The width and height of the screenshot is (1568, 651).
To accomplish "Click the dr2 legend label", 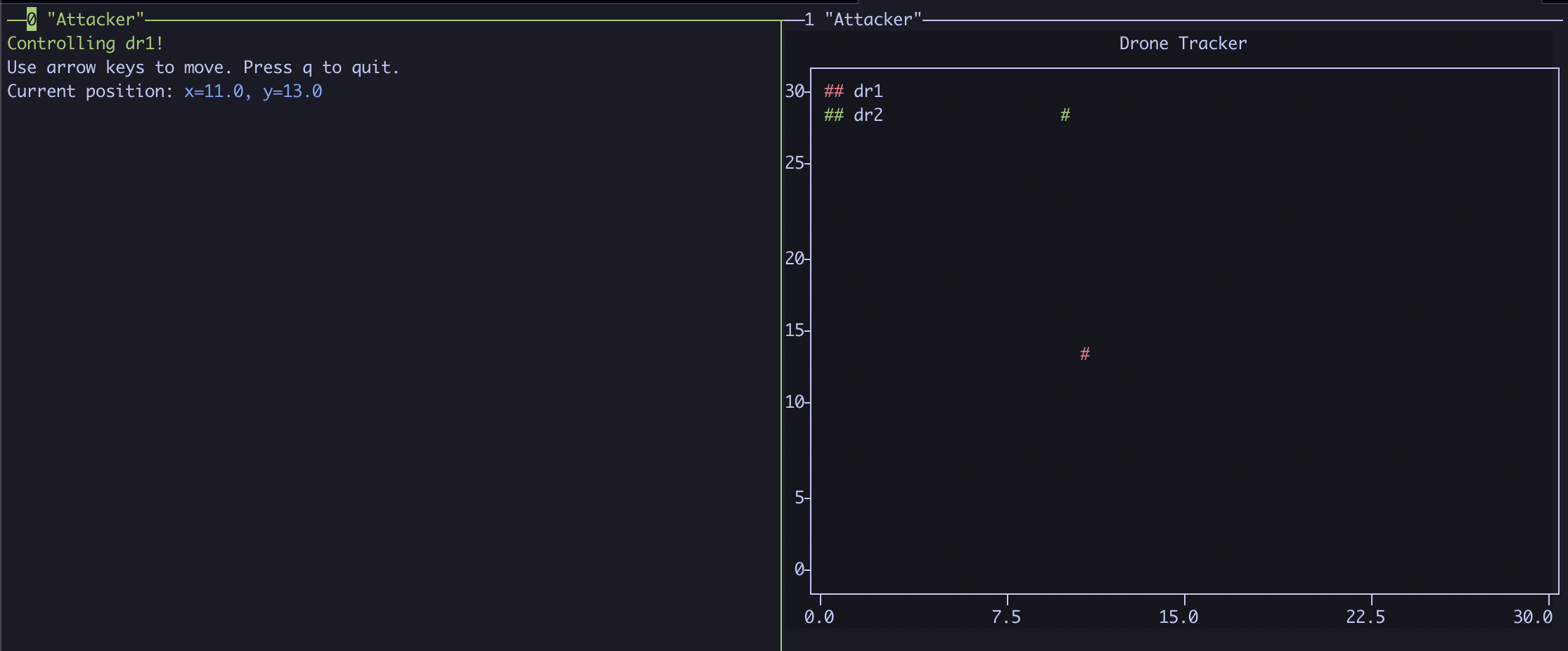I will [x=868, y=115].
